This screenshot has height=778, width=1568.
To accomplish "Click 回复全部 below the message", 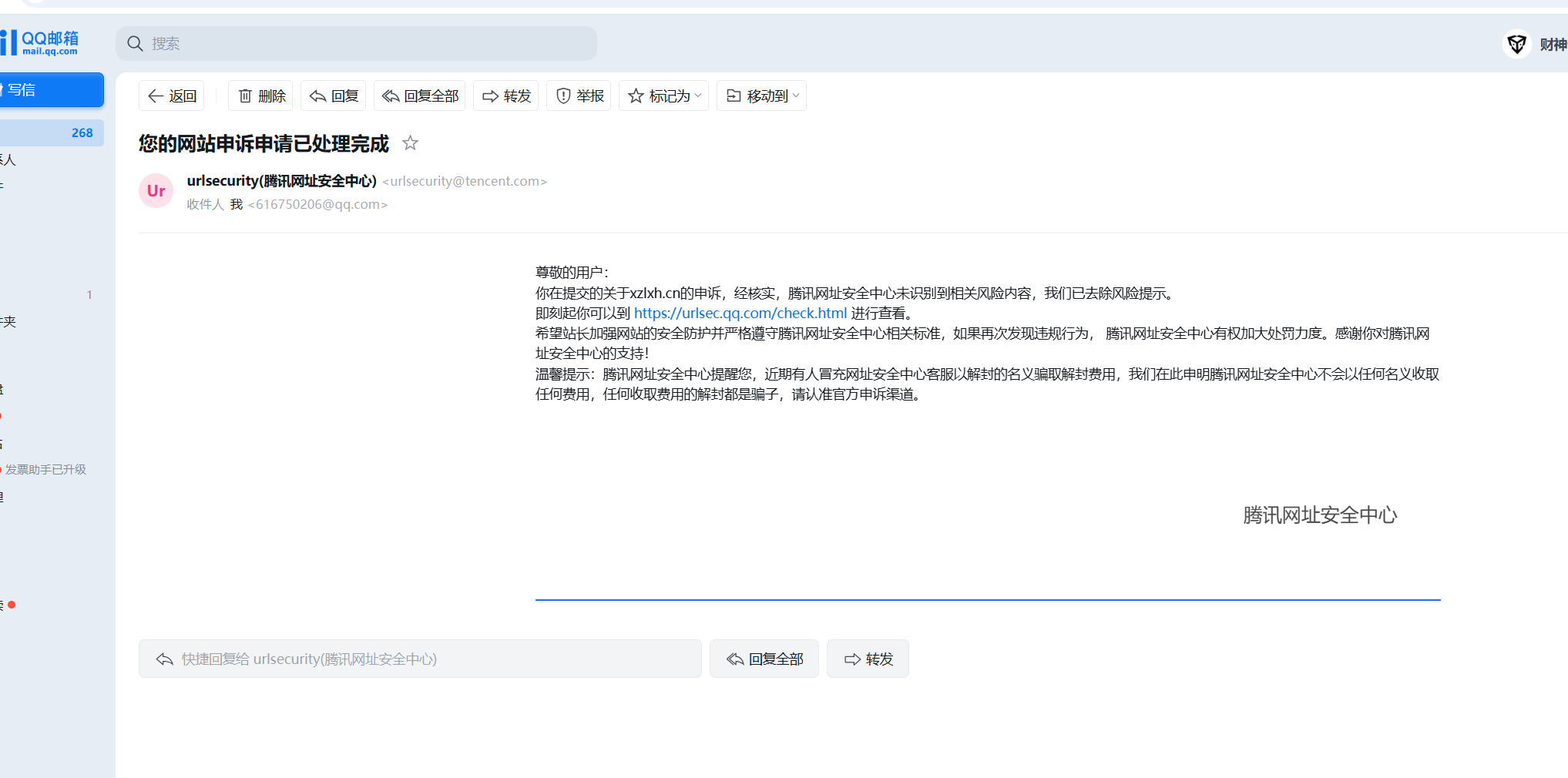I will (764, 659).
